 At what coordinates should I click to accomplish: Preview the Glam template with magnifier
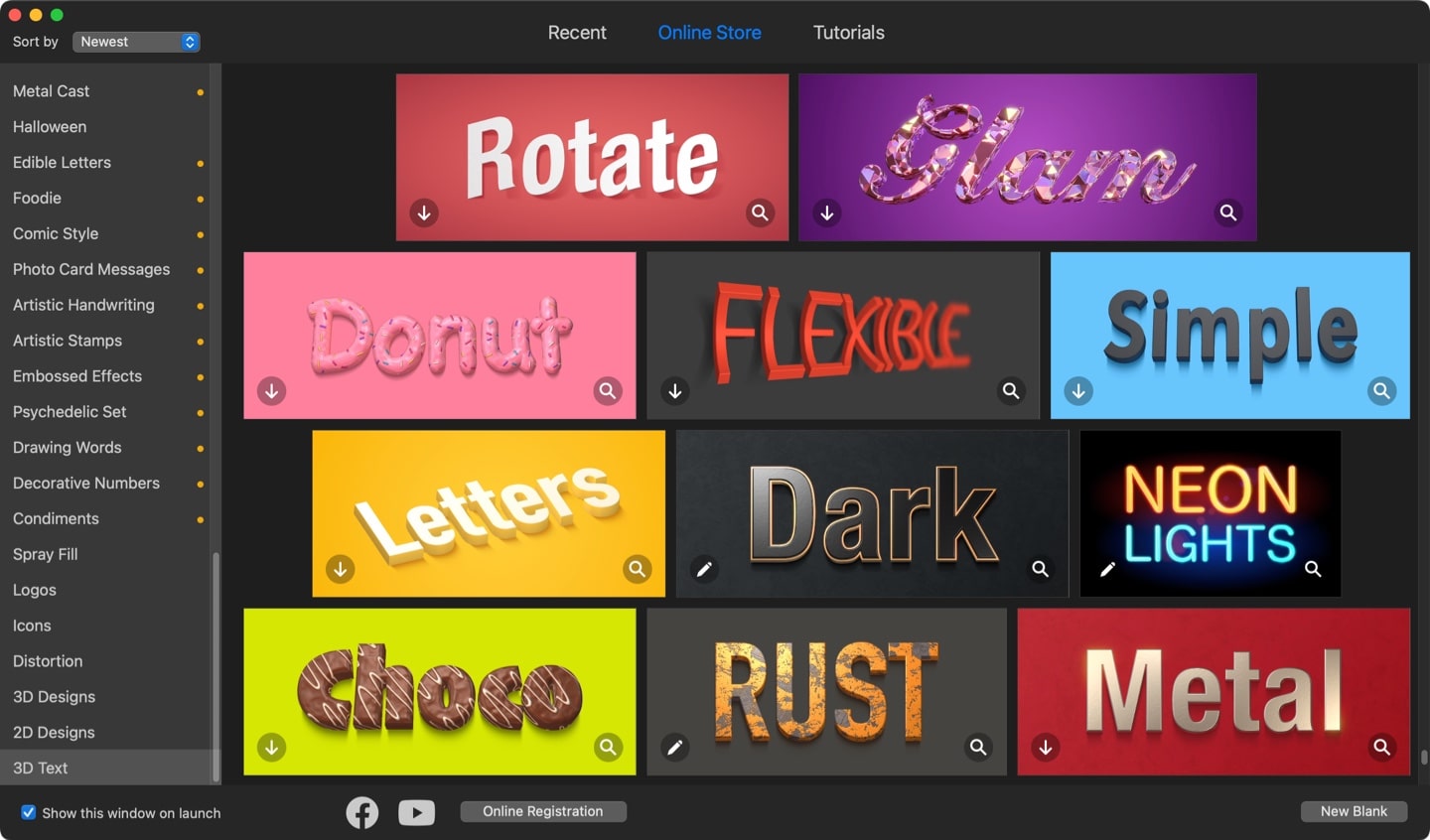(1228, 212)
